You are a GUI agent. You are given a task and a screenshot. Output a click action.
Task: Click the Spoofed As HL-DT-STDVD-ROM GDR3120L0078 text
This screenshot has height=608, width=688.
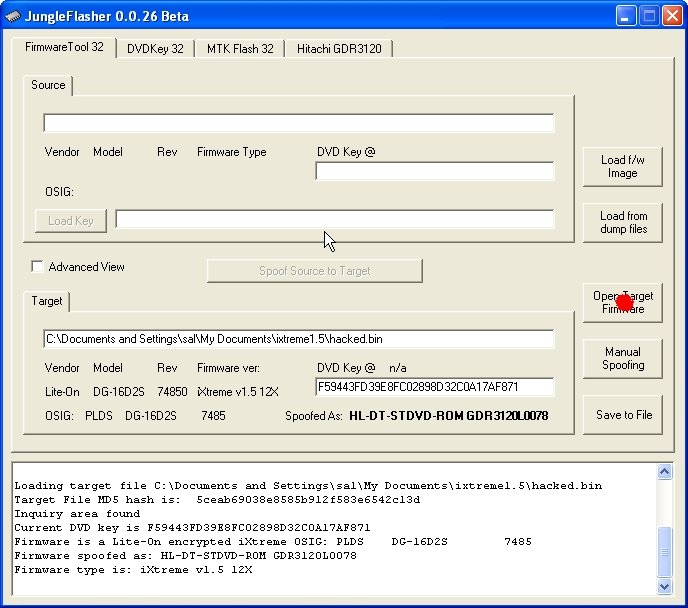pyautogui.click(x=448, y=415)
